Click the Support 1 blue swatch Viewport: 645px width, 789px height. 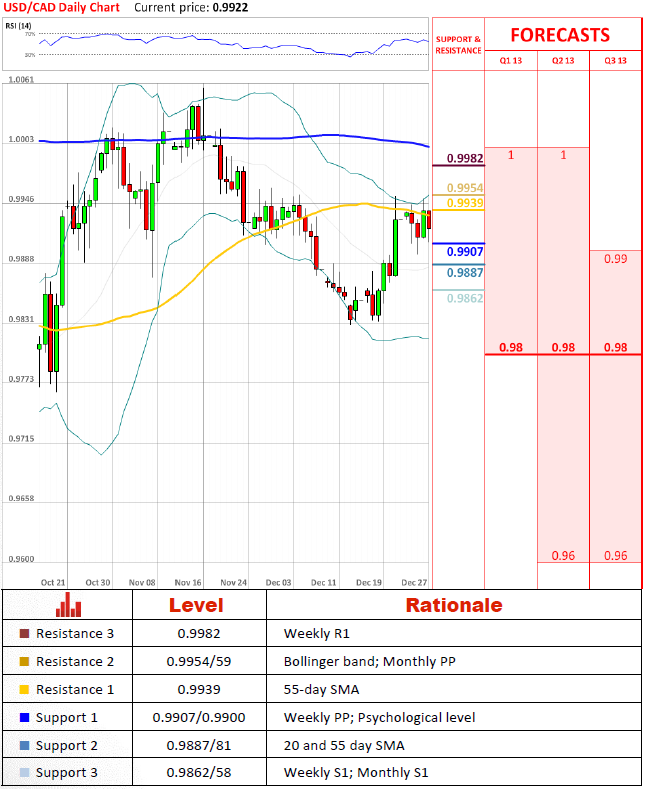[24, 718]
